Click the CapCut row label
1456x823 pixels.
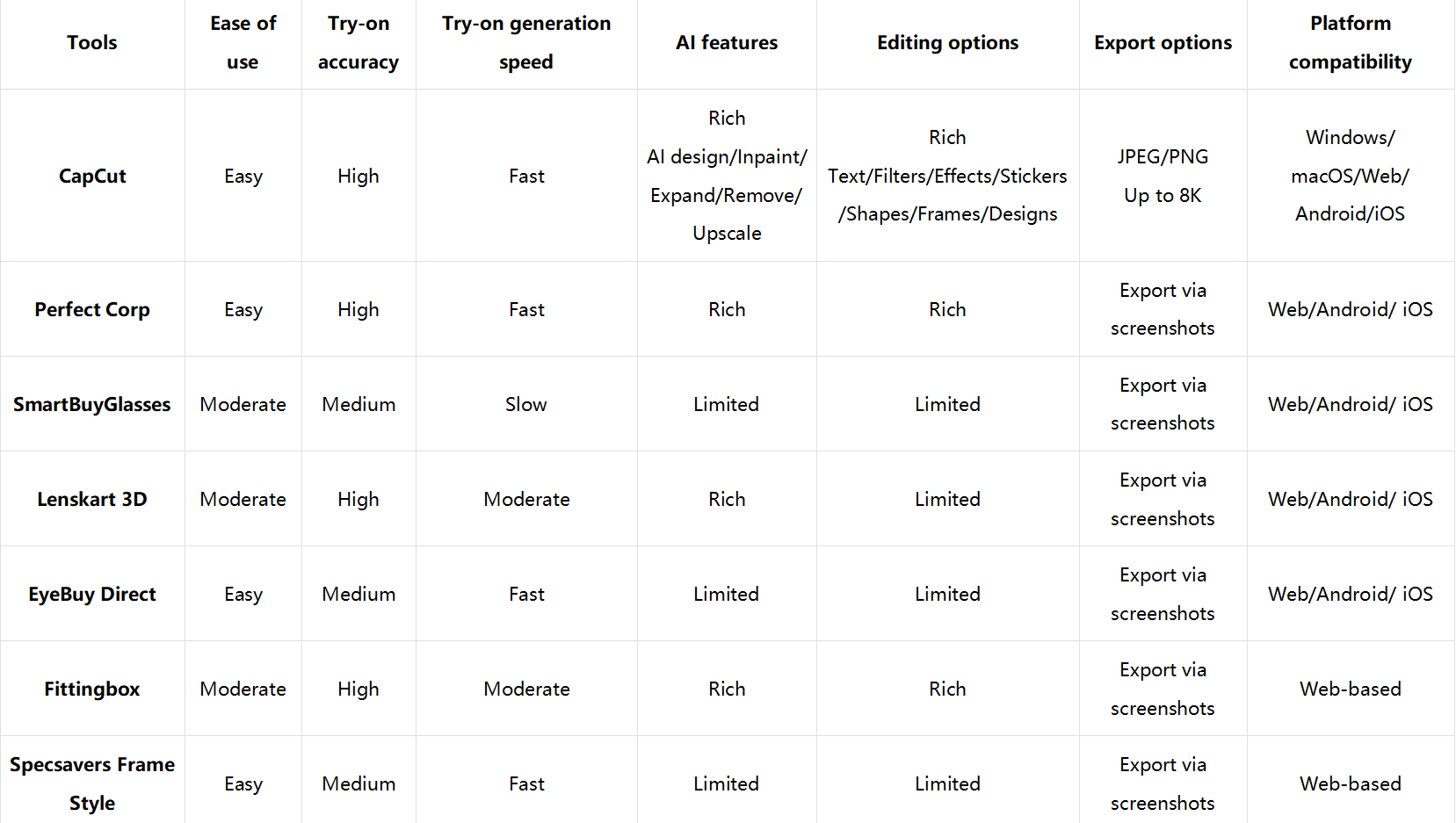(92, 177)
